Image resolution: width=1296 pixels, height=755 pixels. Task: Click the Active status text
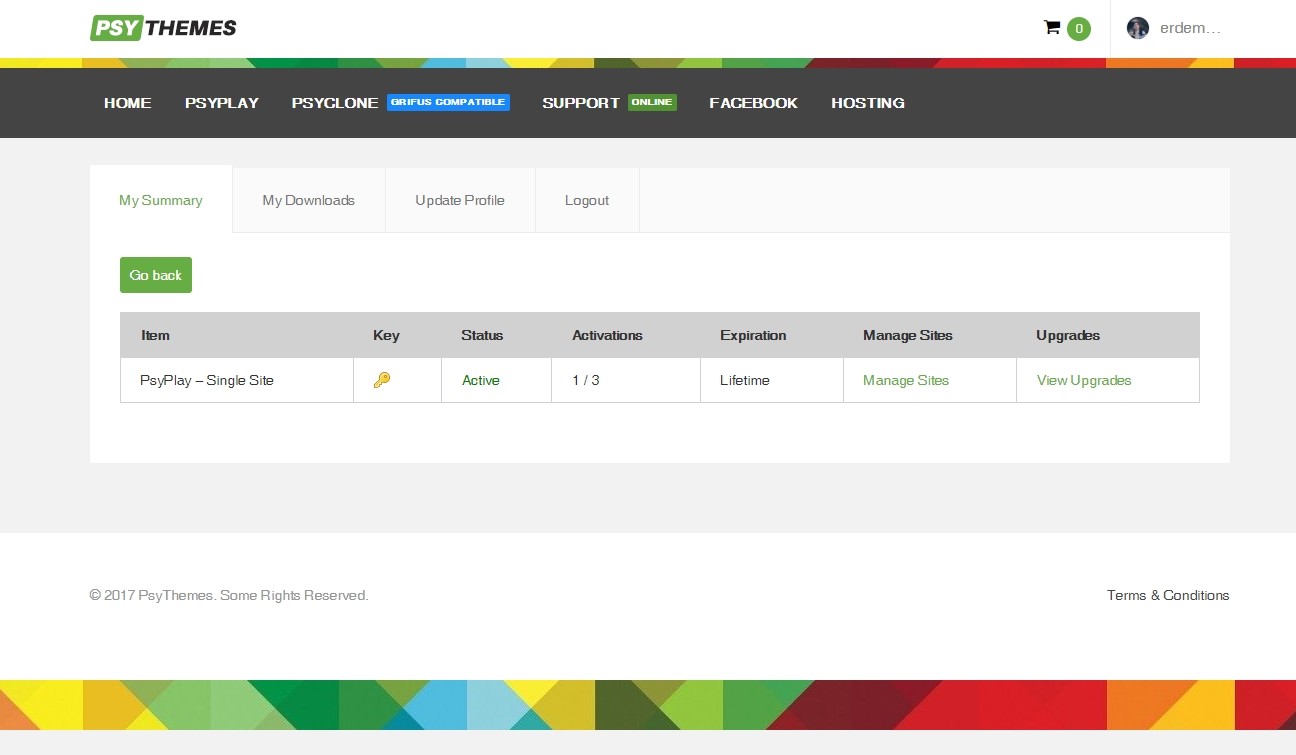[481, 380]
